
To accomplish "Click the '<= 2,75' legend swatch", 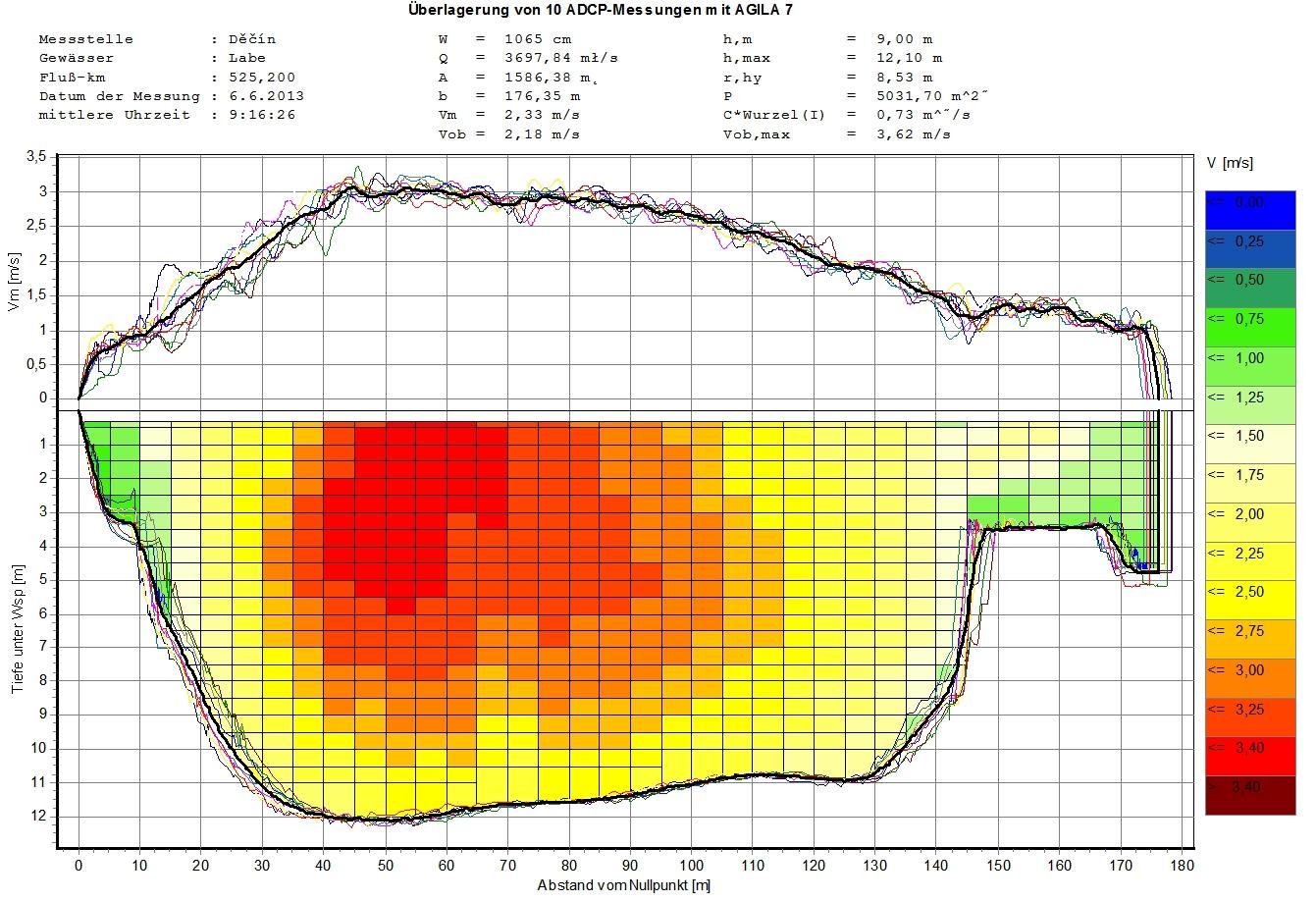I will pos(1250,637).
